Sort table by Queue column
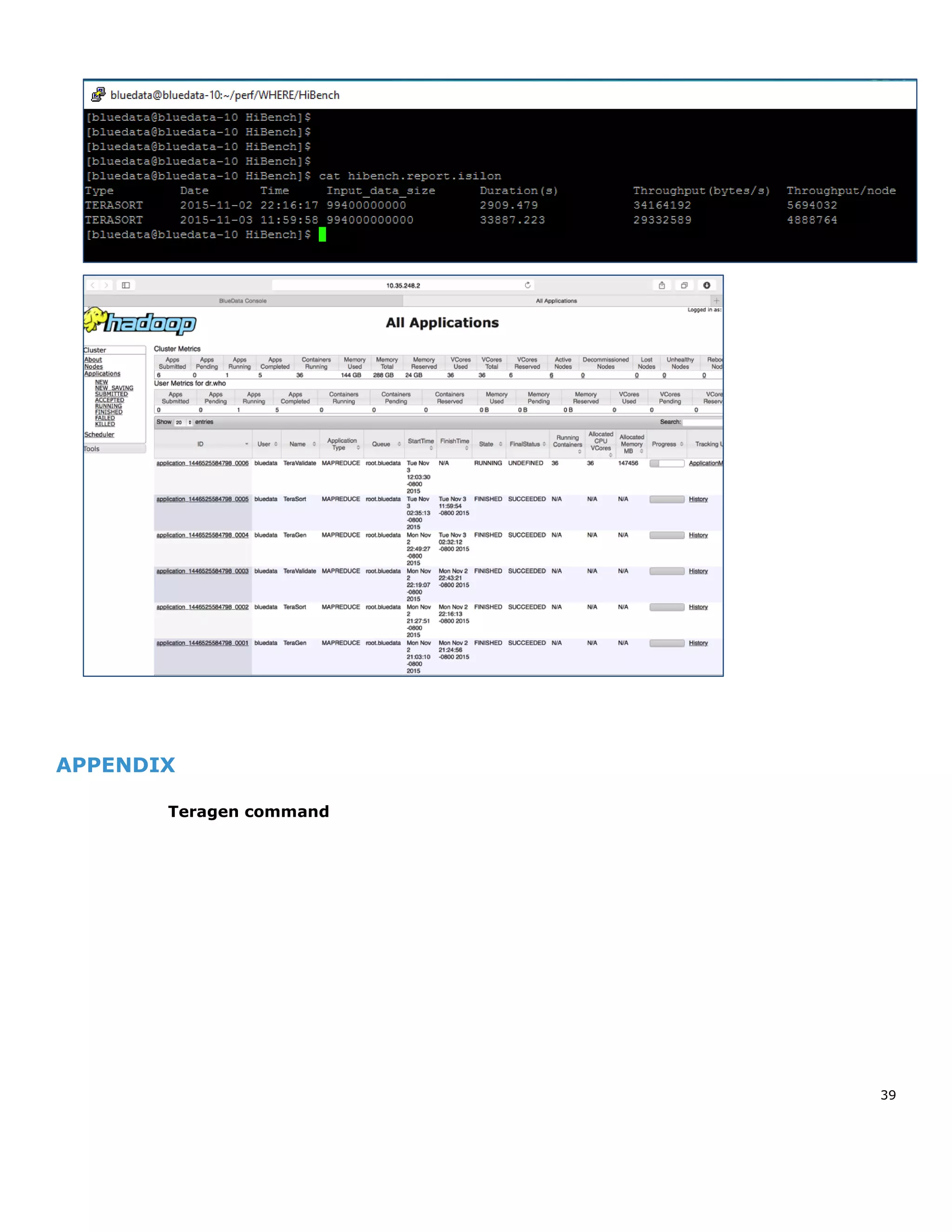 (384, 444)
